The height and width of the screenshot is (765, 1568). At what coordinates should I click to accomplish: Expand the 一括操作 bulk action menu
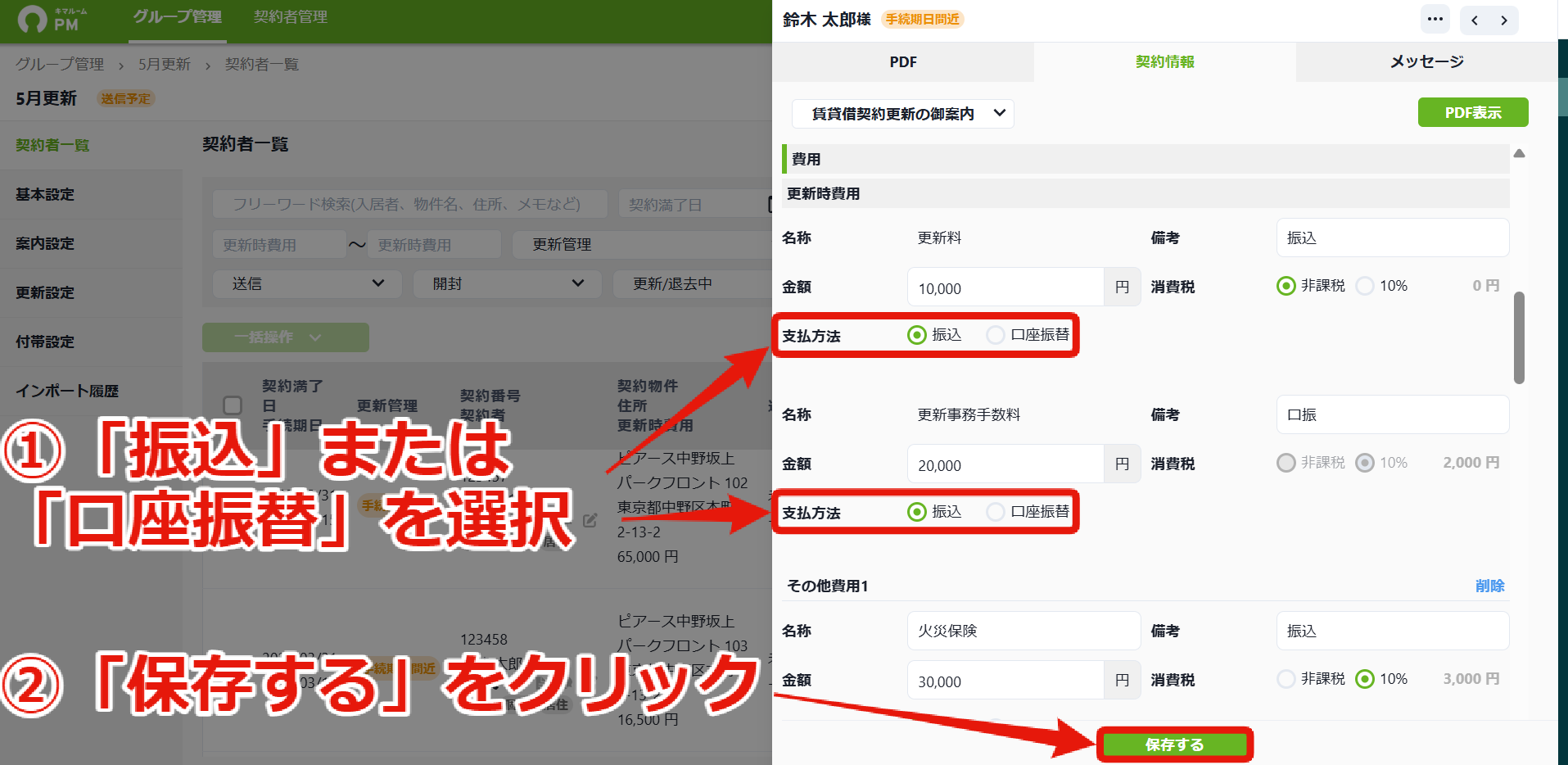(286, 337)
